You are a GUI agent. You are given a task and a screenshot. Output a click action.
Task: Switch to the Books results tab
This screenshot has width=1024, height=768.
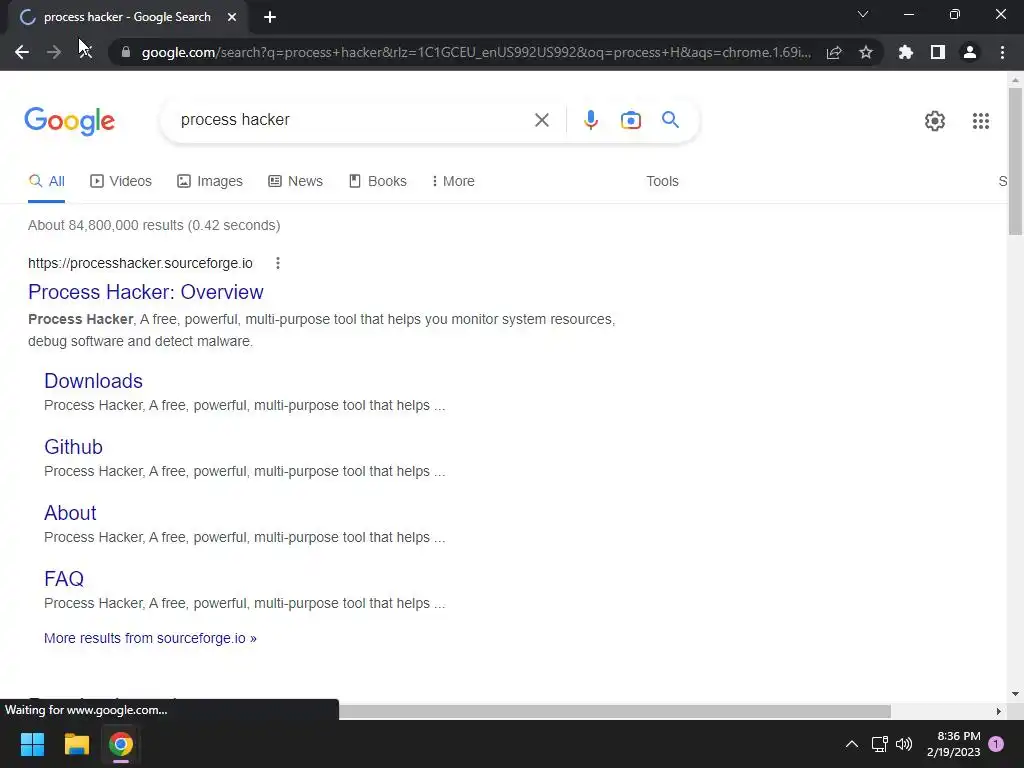[377, 182]
